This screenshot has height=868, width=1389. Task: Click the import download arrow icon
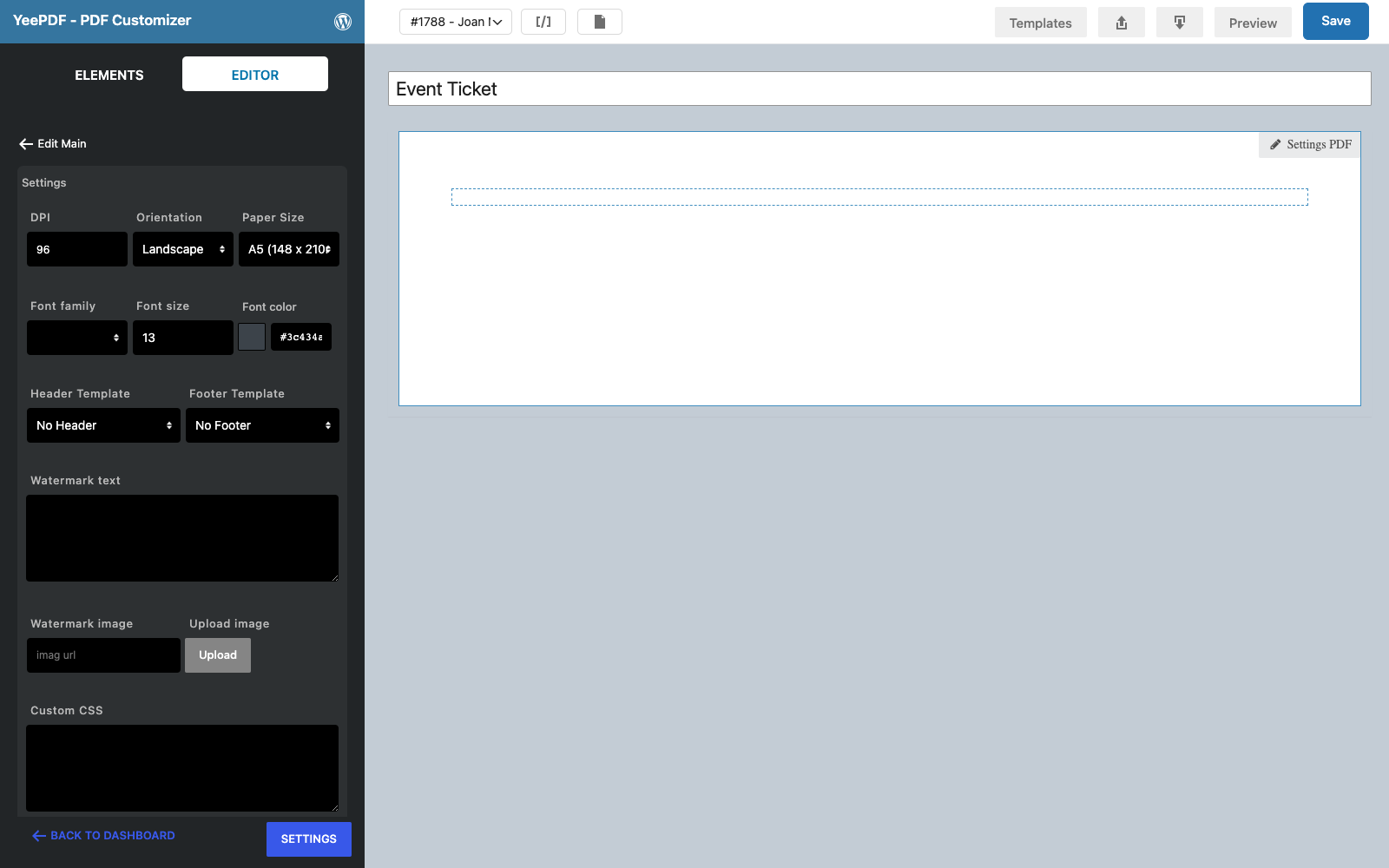1180,23
